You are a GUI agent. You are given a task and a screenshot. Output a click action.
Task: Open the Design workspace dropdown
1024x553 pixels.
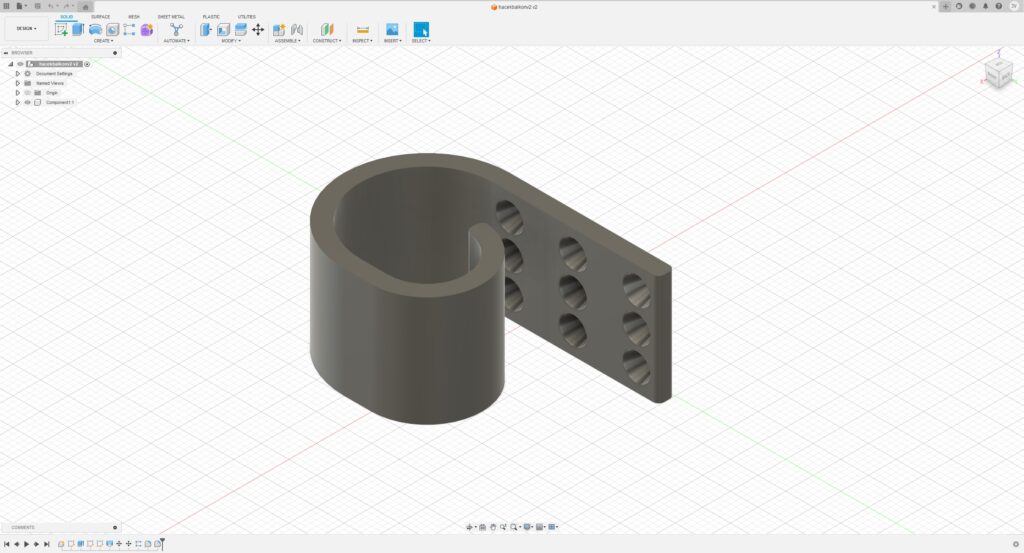[26, 29]
